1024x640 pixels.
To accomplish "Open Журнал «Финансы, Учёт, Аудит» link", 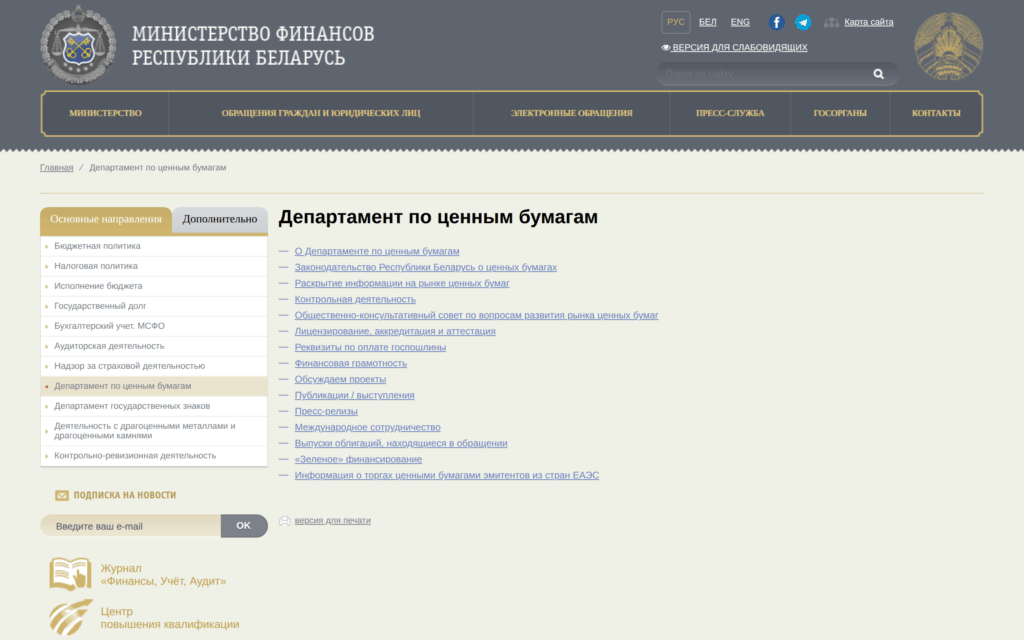I will (163, 575).
